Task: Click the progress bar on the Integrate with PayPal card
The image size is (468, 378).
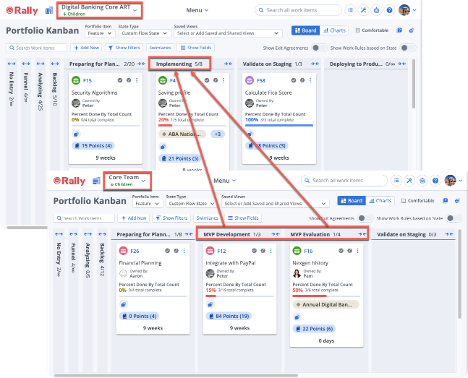Action: (240, 296)
